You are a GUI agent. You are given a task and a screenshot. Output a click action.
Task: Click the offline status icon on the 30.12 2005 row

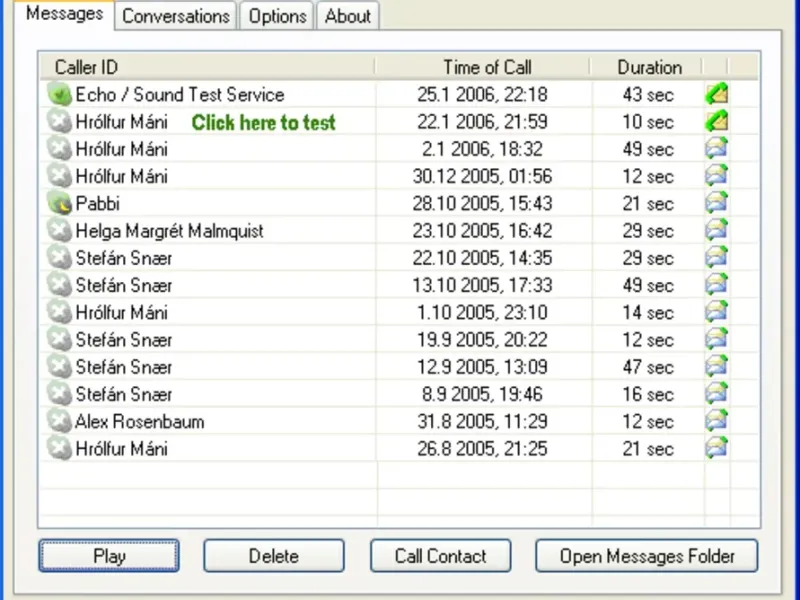click(x=59, y=176)
